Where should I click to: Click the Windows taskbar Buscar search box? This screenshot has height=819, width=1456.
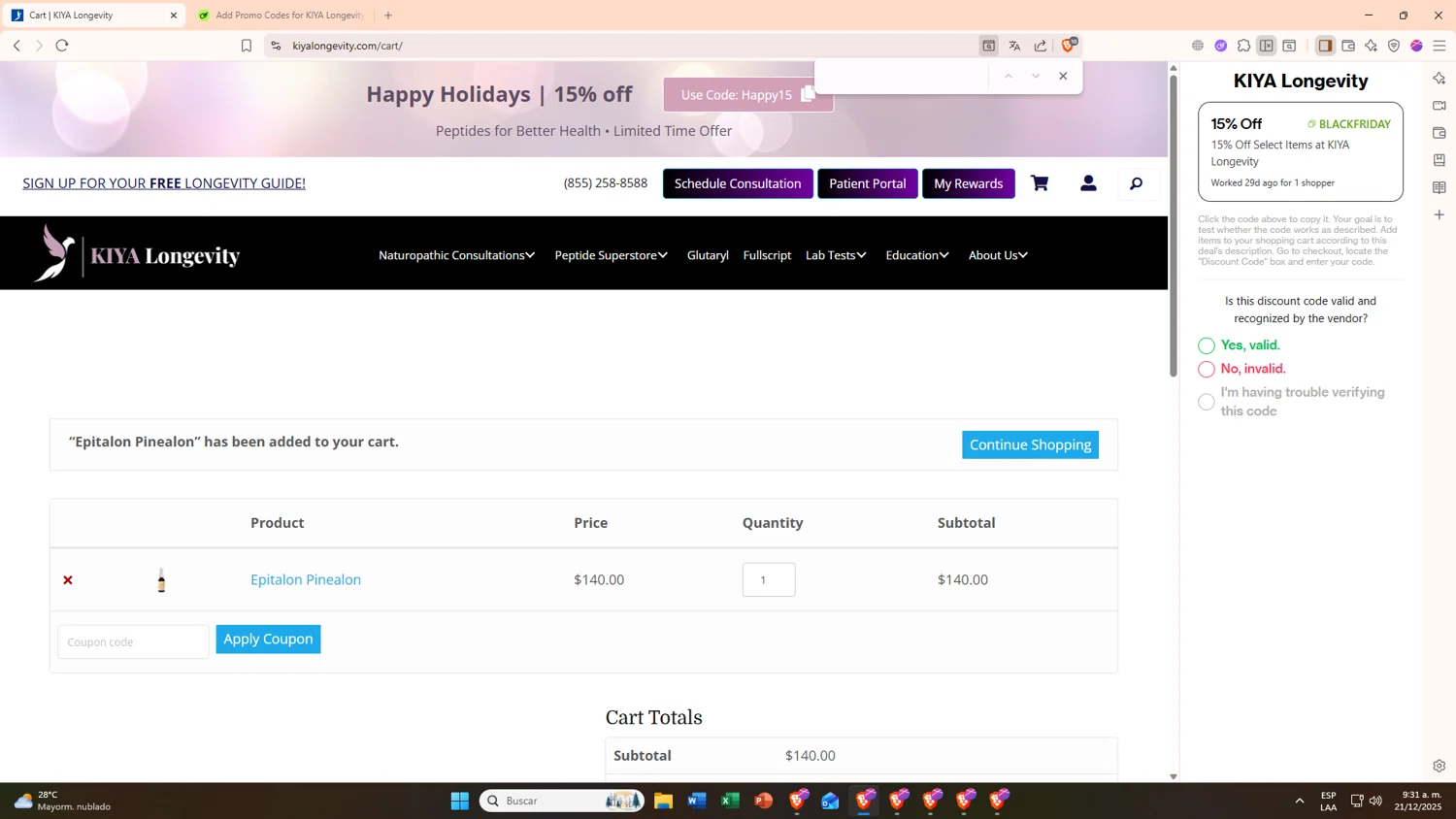tap(561, 801)
